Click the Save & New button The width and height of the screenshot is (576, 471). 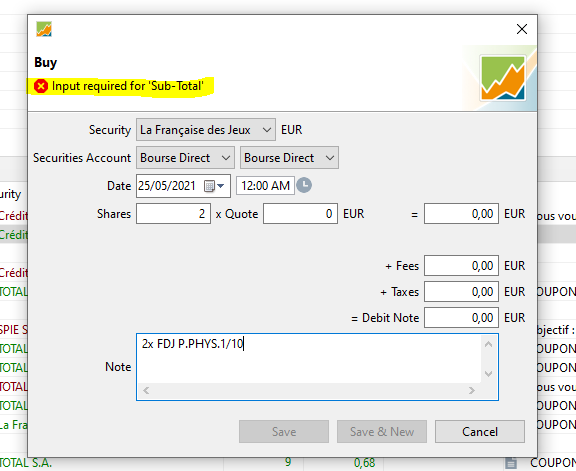click(382, 432)
